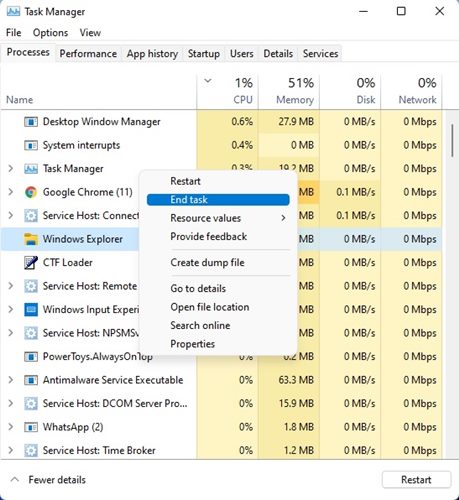This screenshot has width=459, height=500.
Task: Expand the Service Host: NPSMSvc row
Action: 11,333
